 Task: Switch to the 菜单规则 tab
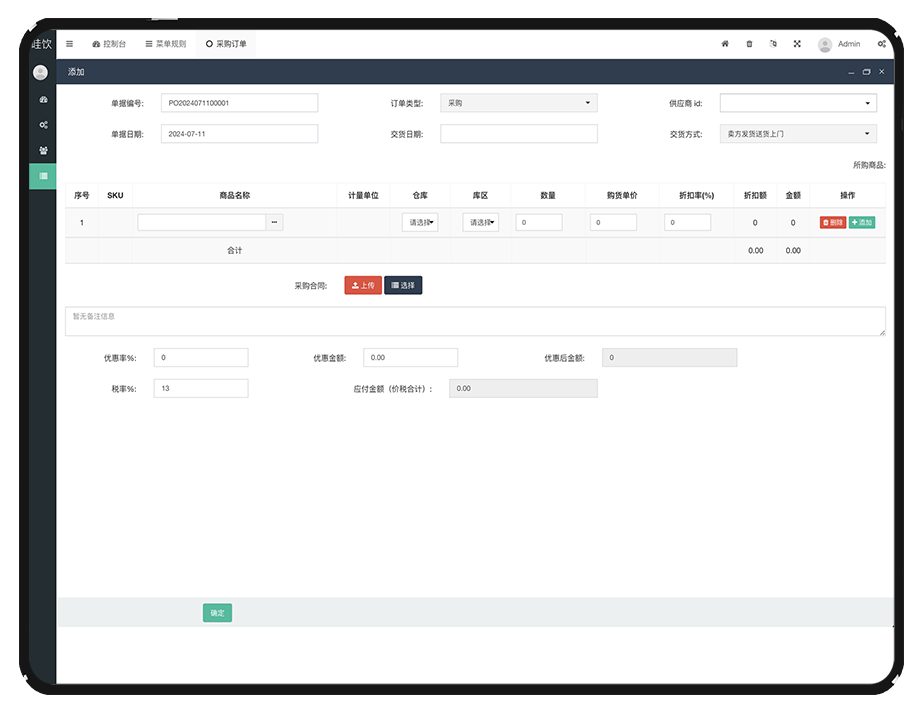coord(165,44)
